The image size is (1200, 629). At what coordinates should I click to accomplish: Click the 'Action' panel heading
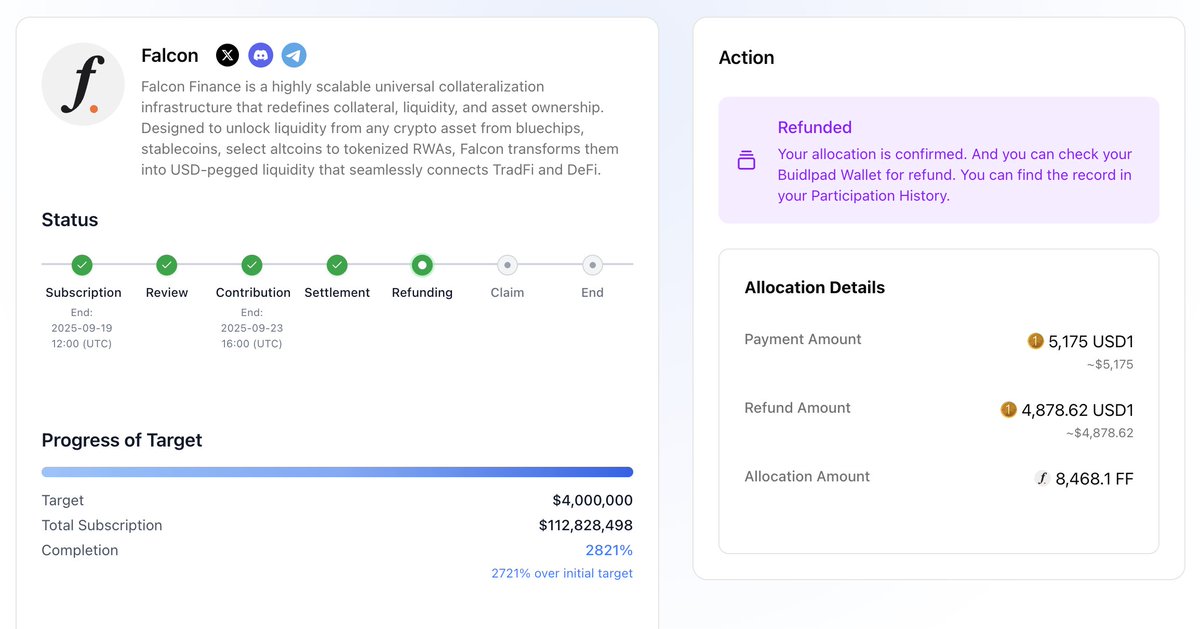pos(746,58)
